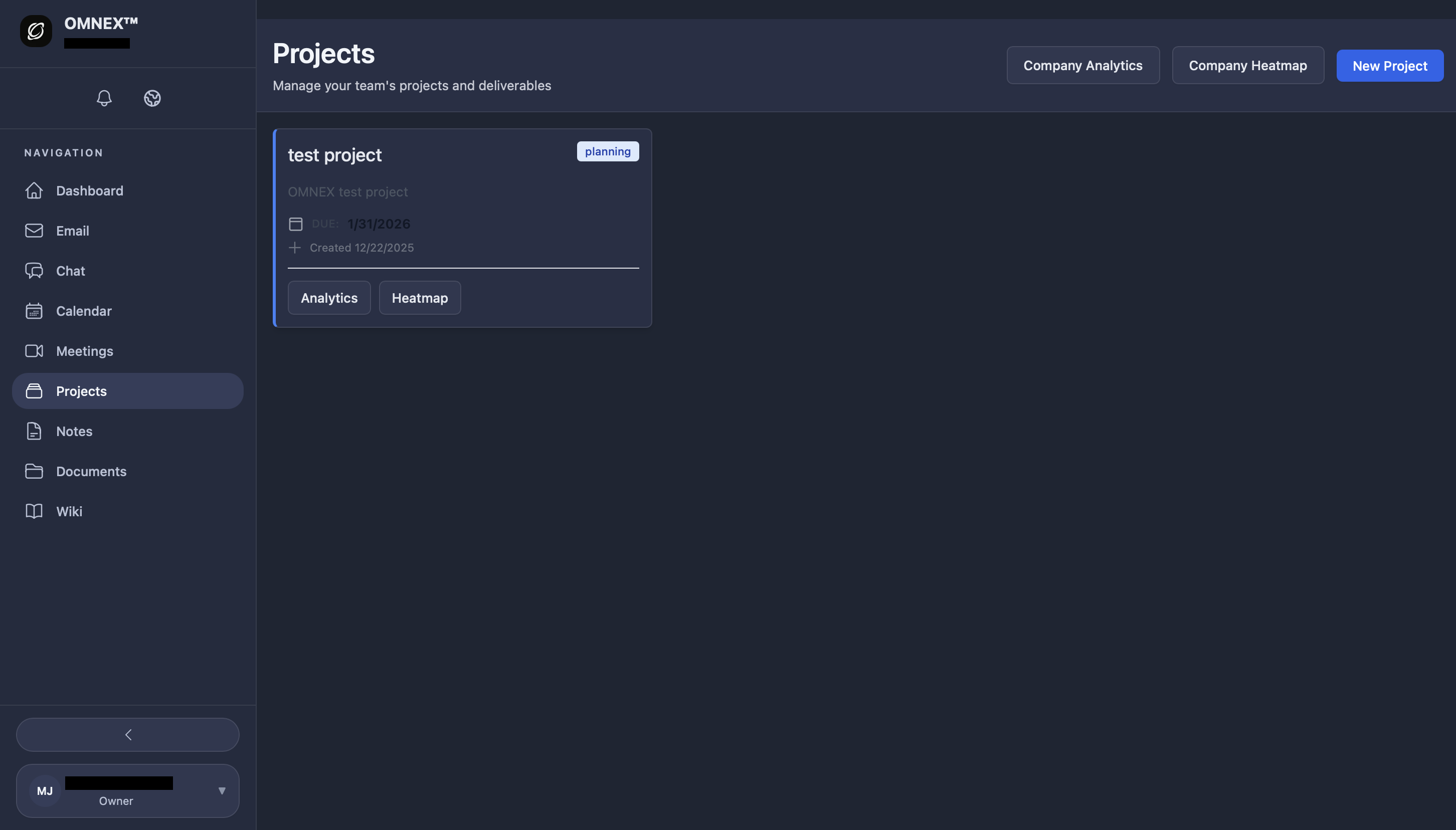Open Company Analytics
Screen dimensions: 1456x830
click(x=1081, y=65)
